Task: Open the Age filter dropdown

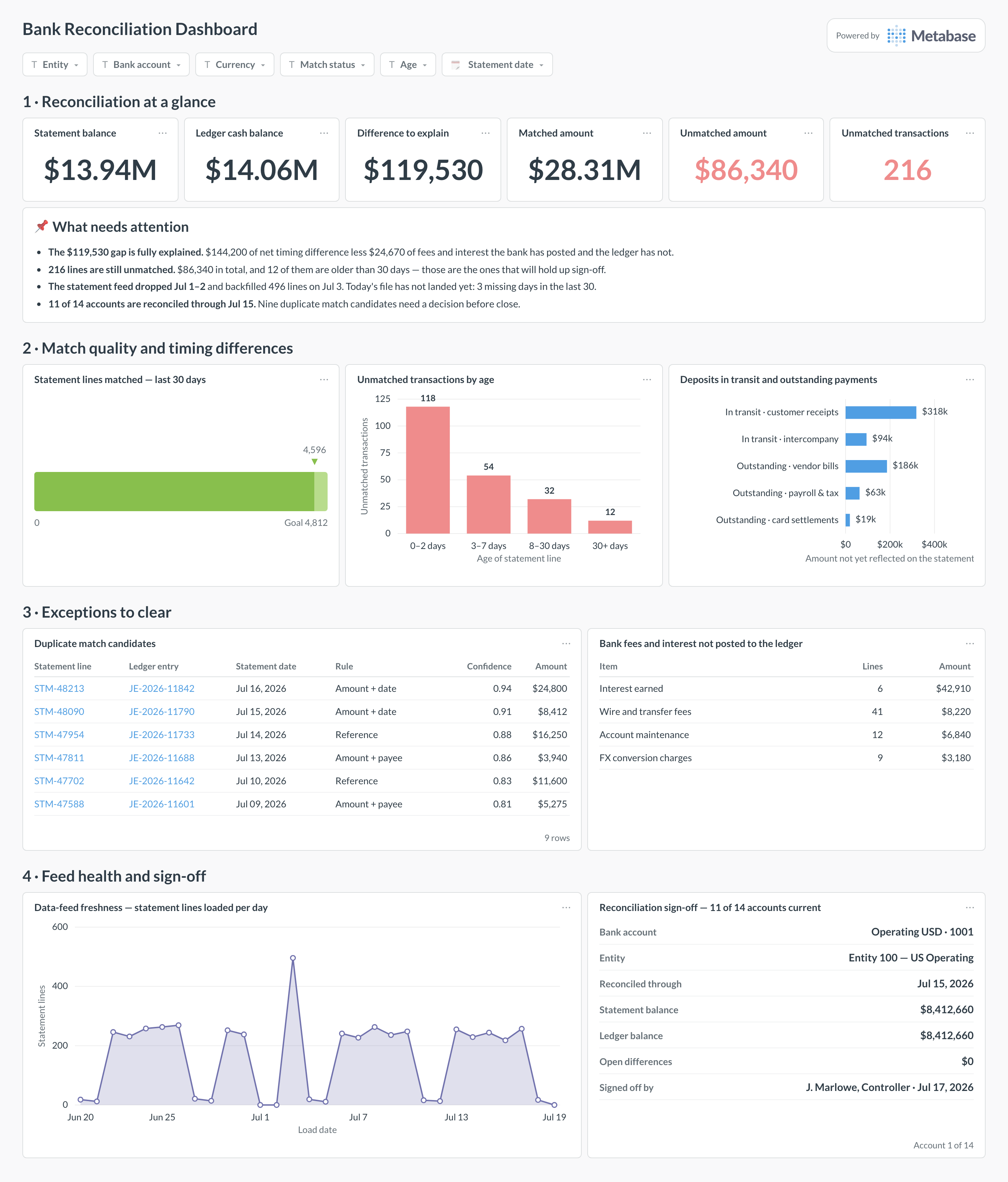Action: click(408, 64)
